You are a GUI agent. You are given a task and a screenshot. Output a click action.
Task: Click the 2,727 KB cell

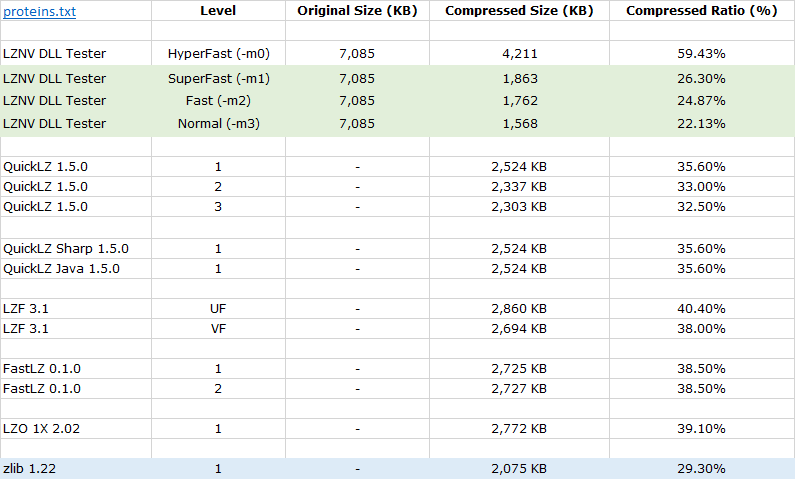(x=519, y=388)
